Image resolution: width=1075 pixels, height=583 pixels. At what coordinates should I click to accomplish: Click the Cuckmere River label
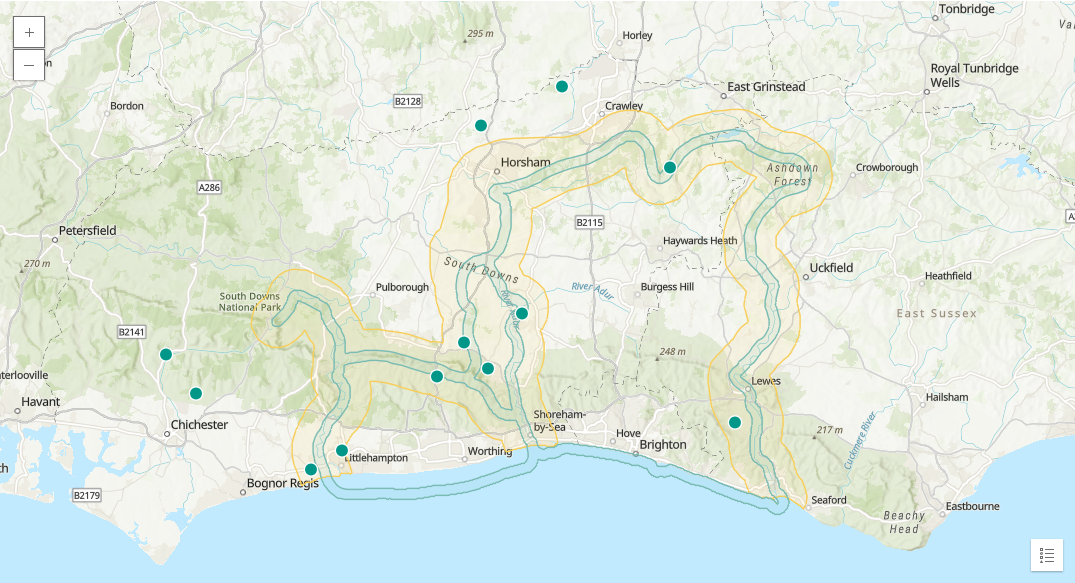click(860, 440)
